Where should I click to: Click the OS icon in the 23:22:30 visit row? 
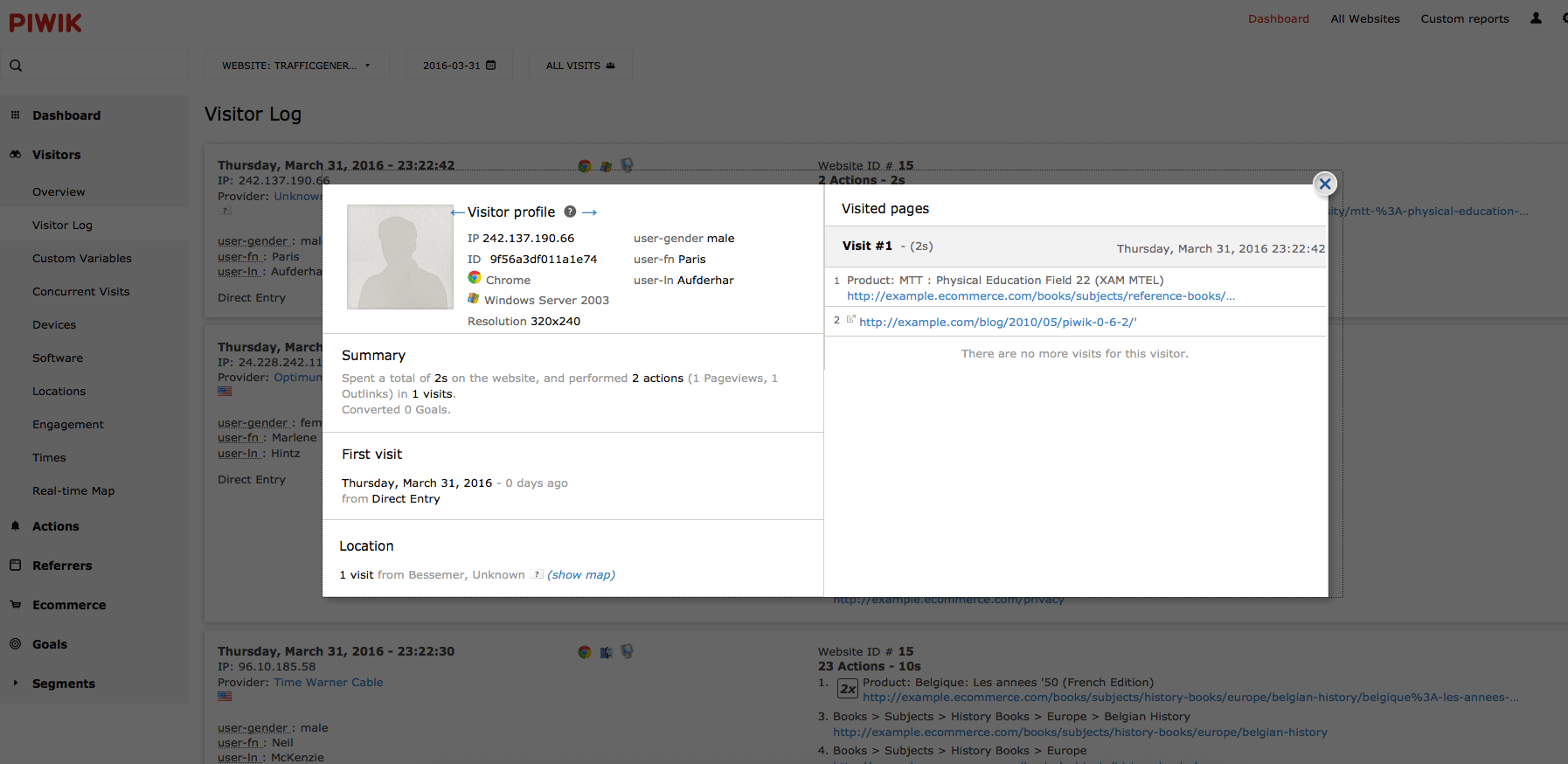[606, 653]
